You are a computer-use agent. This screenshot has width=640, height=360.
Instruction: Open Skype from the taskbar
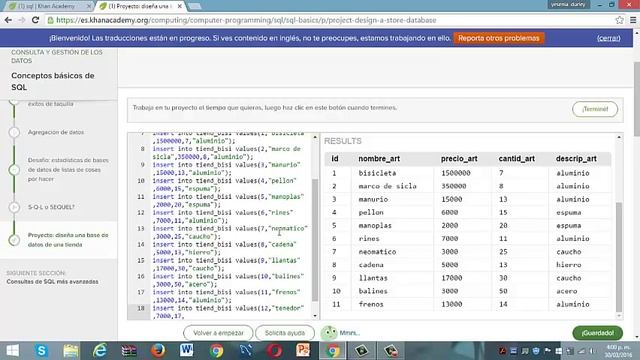coord(41,351)
